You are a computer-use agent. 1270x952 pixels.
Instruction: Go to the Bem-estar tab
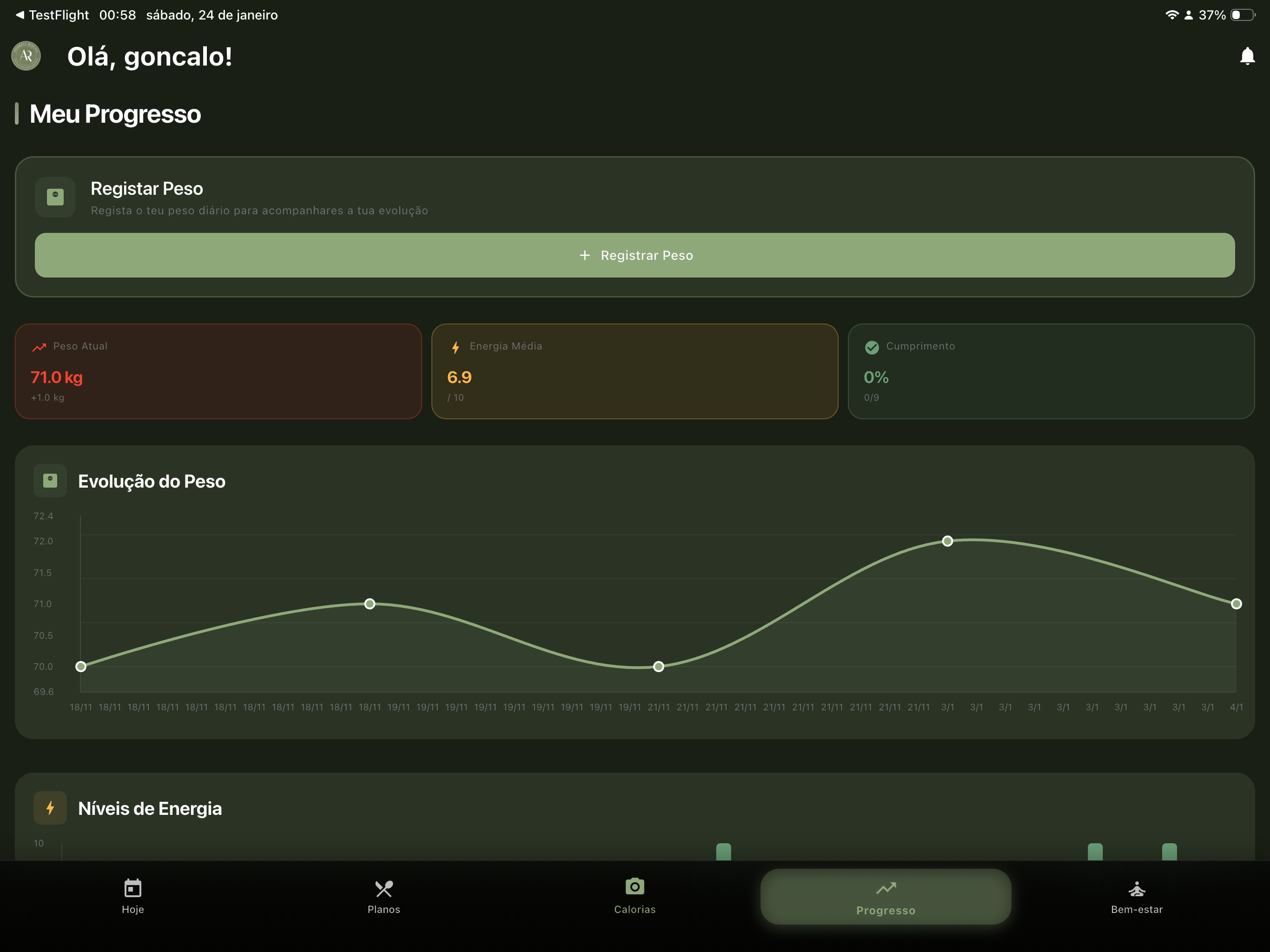tap(1137, 896)
